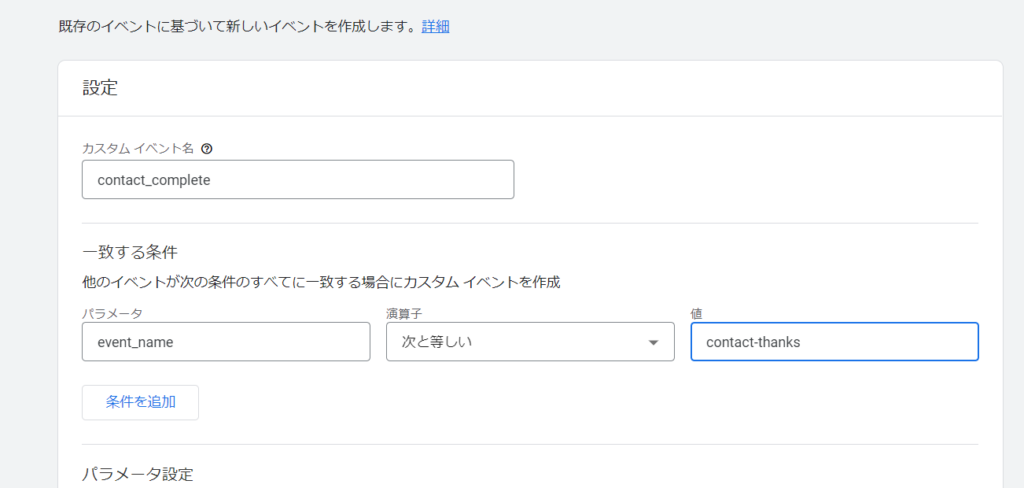Open the 詳細 link
This screenshot has height=488, width=1024.
point(435,27)
